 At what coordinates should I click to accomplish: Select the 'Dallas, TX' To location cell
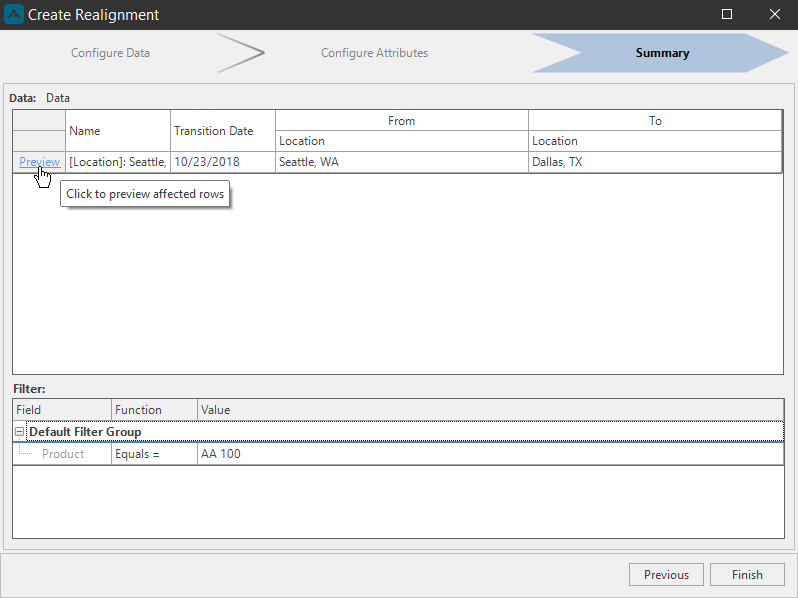pos(655,162)
